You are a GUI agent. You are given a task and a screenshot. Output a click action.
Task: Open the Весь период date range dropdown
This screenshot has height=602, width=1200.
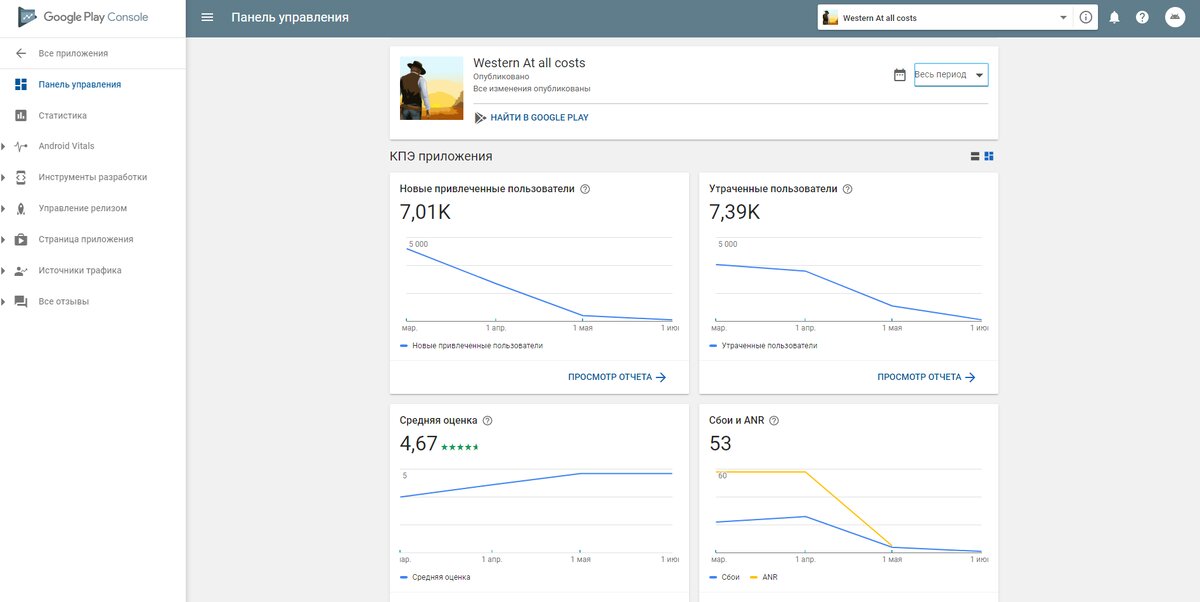tap(951, 75)
